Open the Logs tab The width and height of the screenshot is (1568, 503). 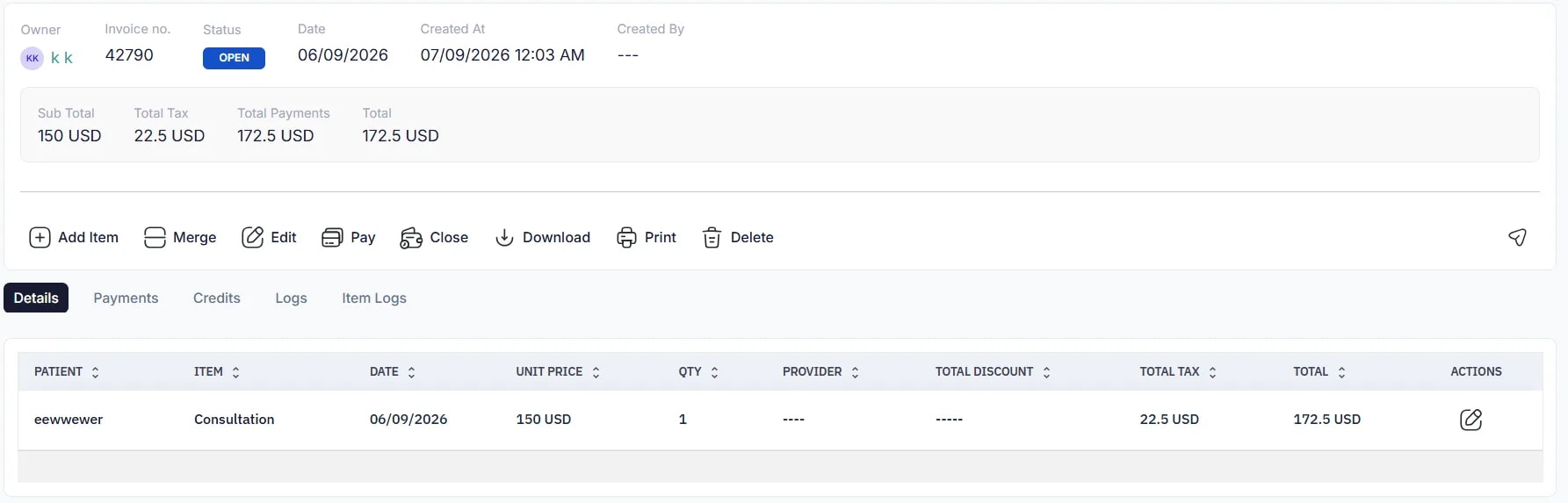[291, 298]
